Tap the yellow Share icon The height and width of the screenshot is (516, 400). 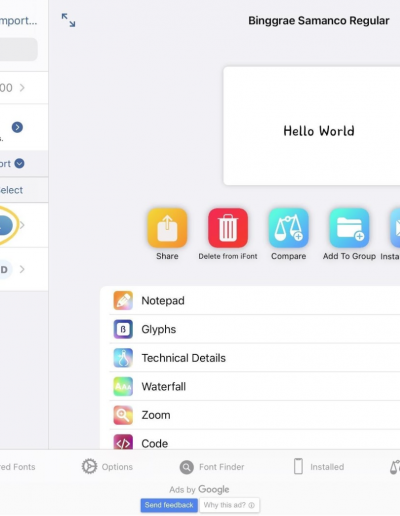(x=167, y=228)
